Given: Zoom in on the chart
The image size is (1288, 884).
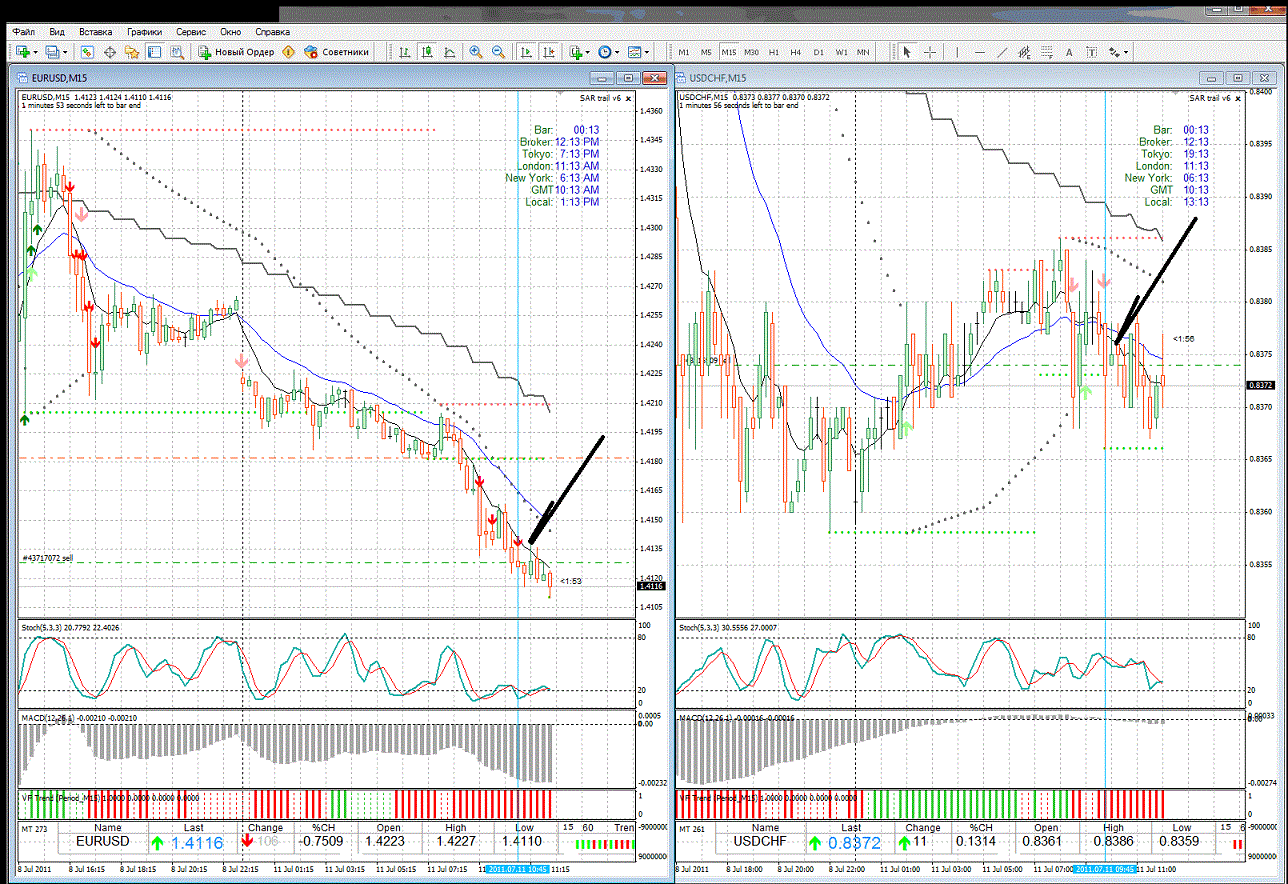Looking at the screenshot, I should (476, 51).
